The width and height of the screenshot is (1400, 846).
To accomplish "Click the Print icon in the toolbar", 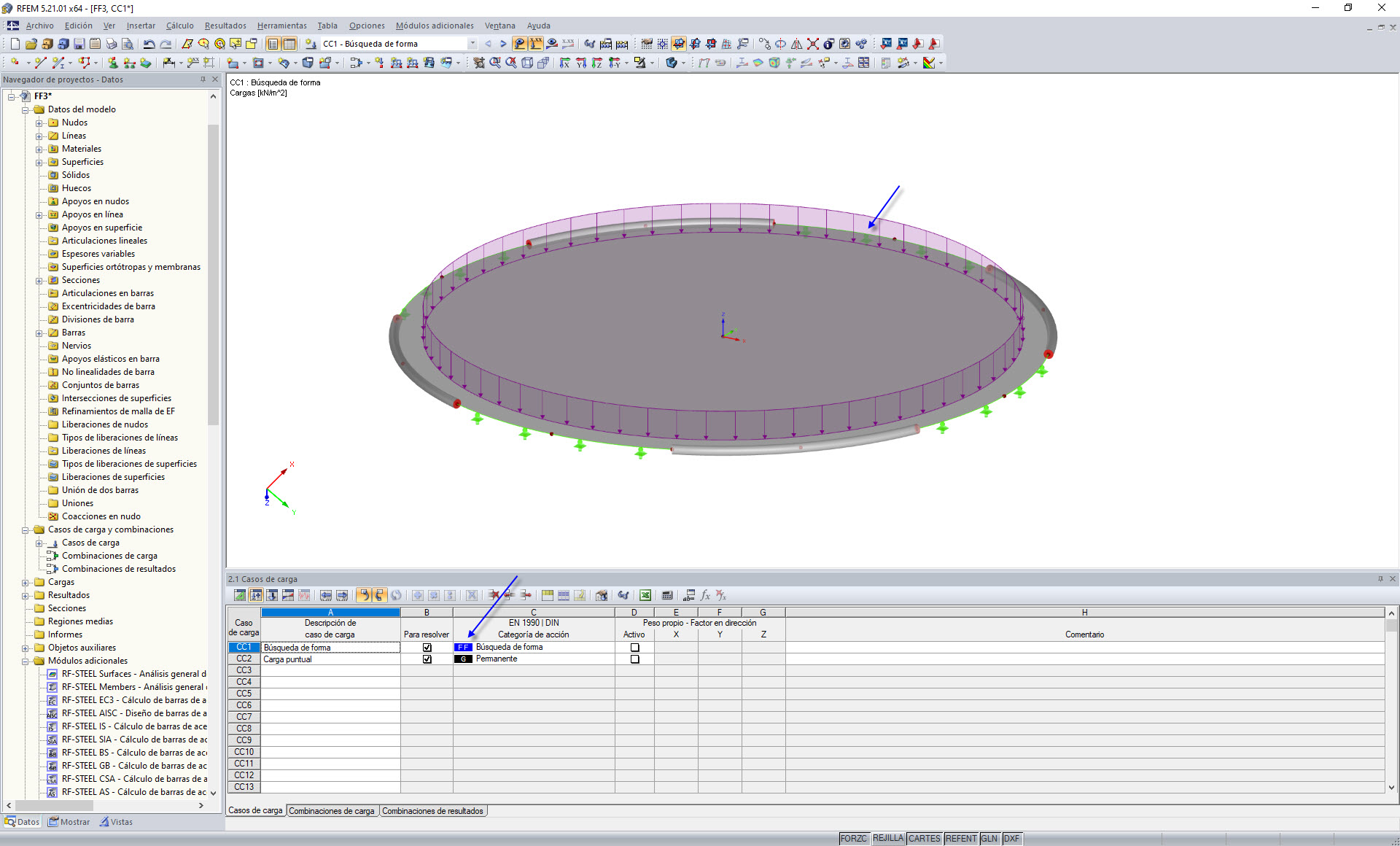I will coord(111,44).
